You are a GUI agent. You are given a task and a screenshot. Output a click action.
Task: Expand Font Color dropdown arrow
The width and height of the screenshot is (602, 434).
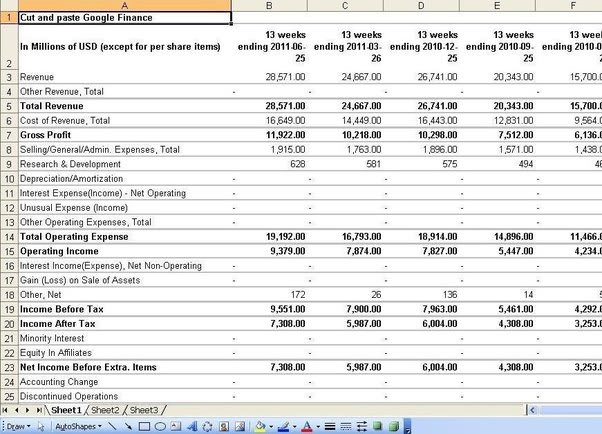(x=318, y=427)
